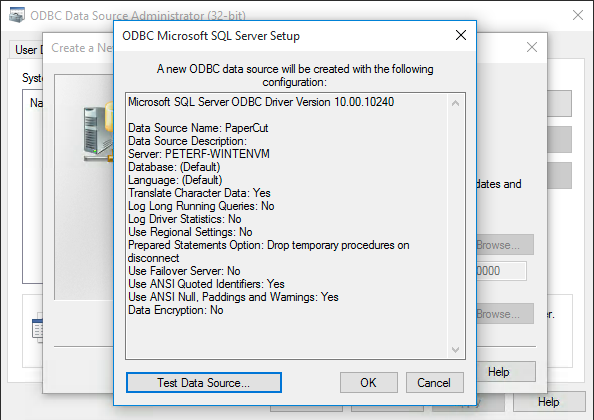Click the scroll down arrow in configuration box
594x420 pixels.
[x=456, y=350]
